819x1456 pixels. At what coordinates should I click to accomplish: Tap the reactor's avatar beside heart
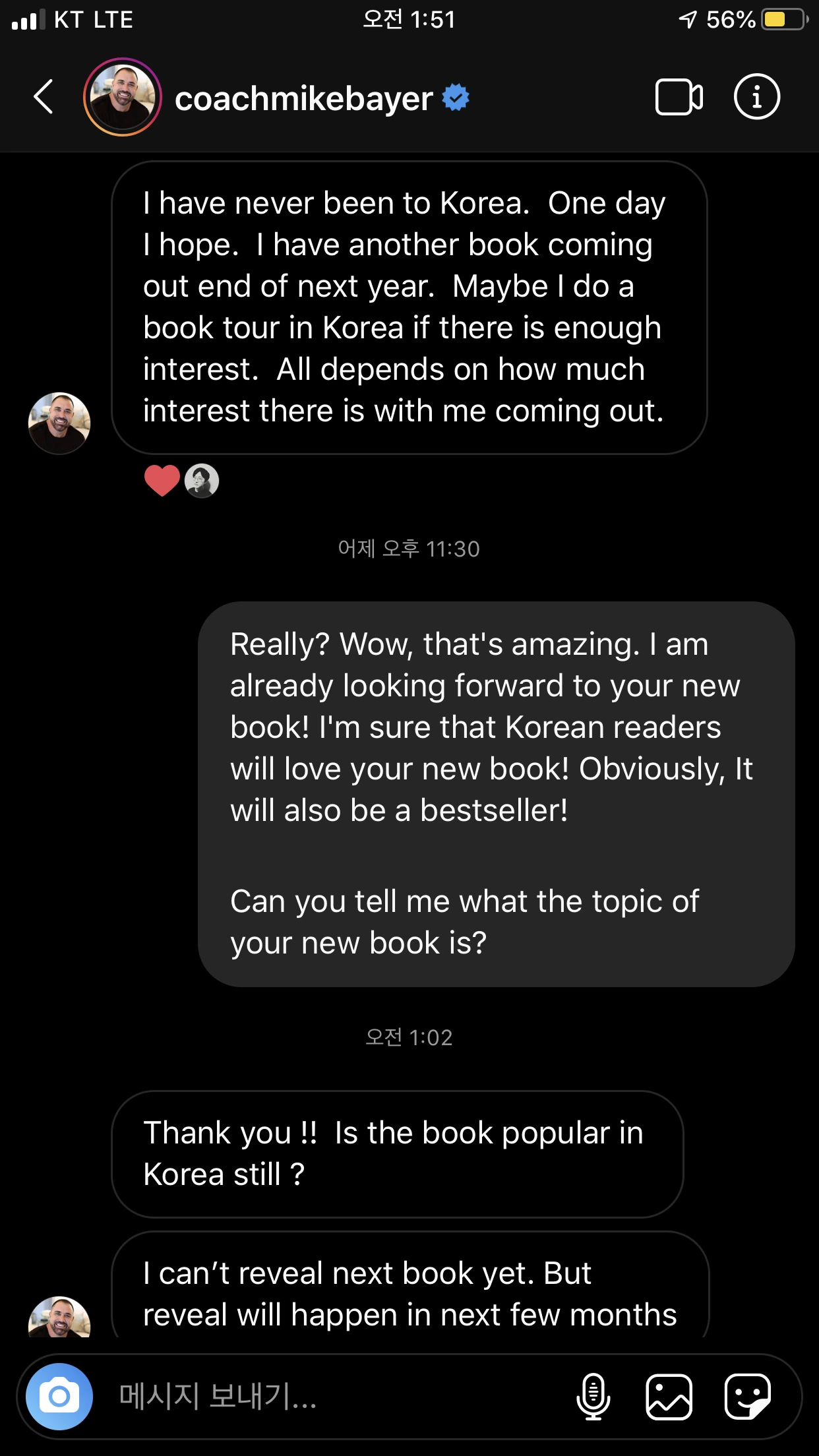click(x=202, y=481)
